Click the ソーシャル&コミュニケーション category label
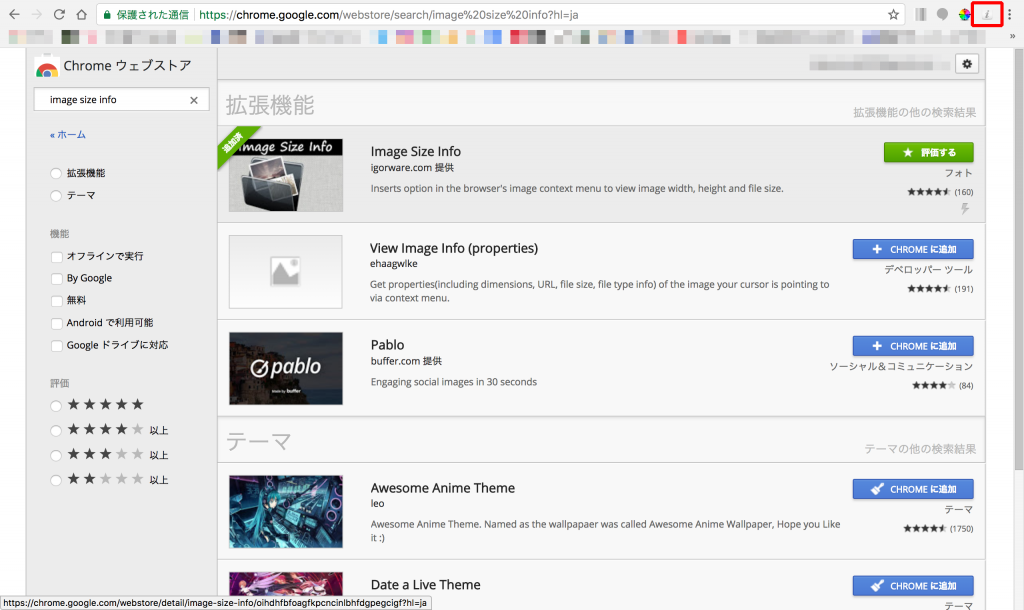Screen dimensions: 1024x610 pos(901,366)
